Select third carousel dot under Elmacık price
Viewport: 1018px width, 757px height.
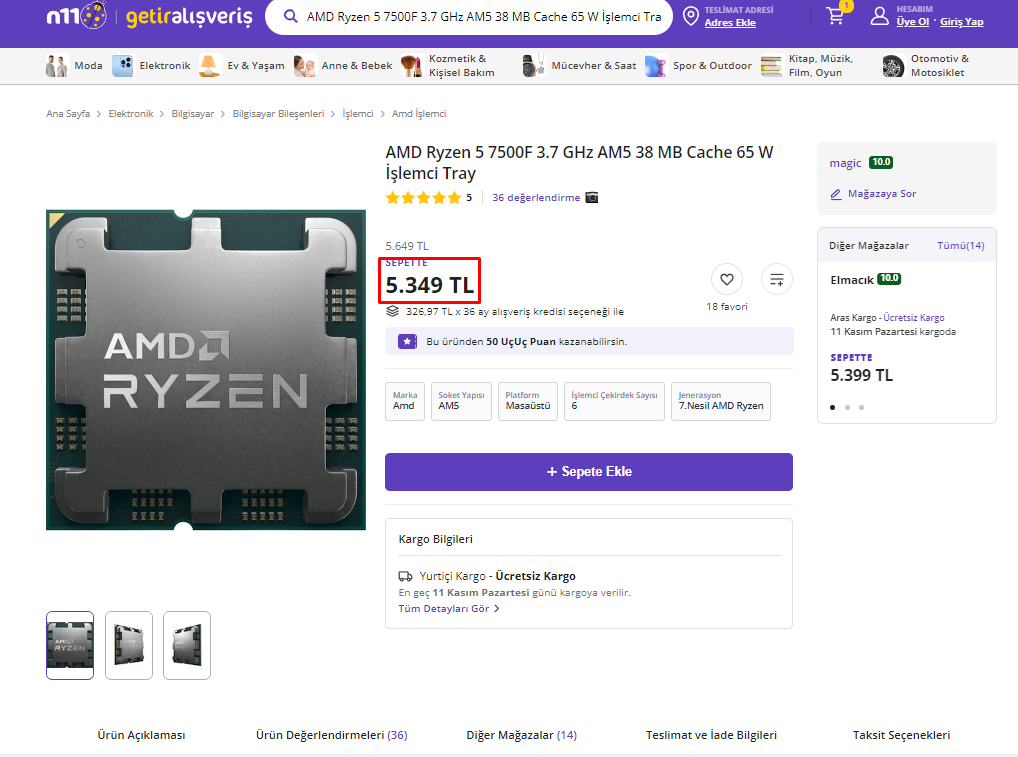coord(862,408)
